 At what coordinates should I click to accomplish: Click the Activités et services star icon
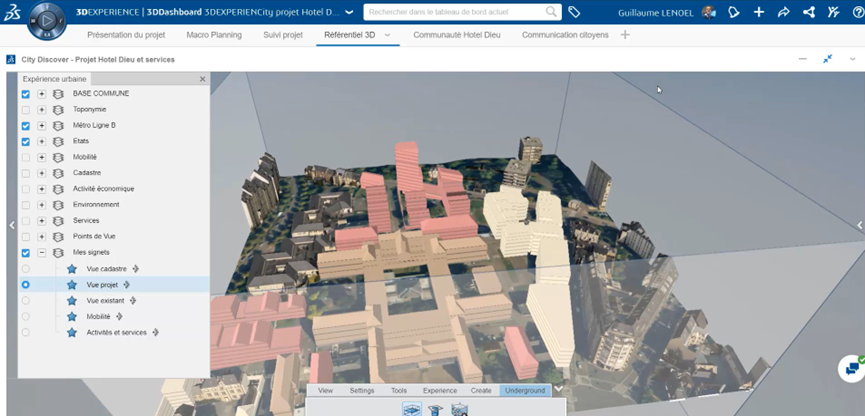(x=72, y=333)
